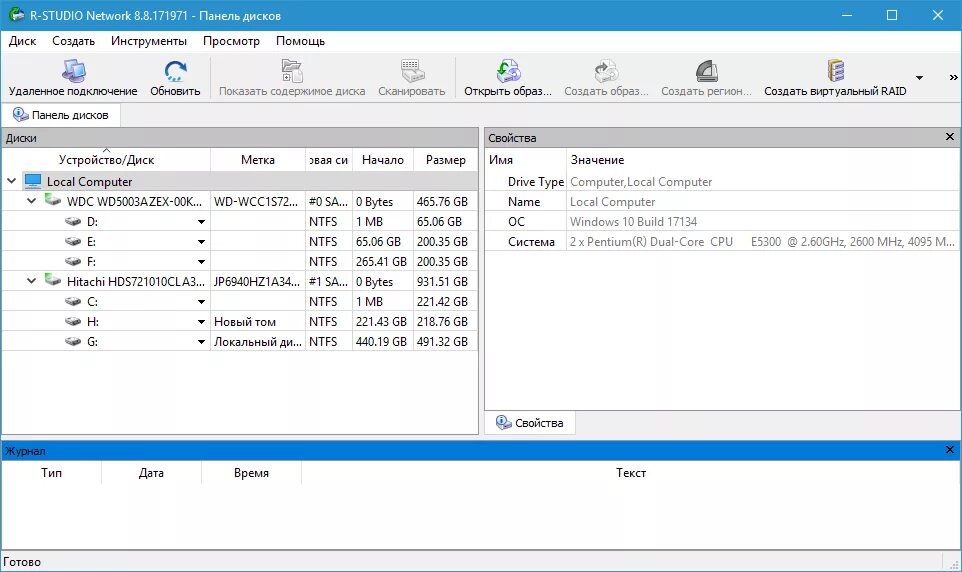
Task: Select the '465.76 GB' size cell
Action: pos(445,201)
